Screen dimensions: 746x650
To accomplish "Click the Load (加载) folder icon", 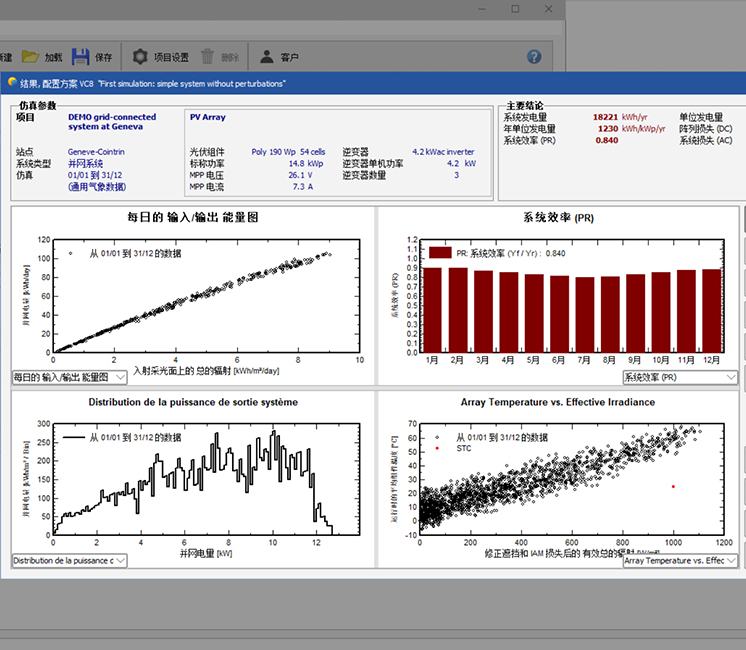I will (x=30, y=57).
